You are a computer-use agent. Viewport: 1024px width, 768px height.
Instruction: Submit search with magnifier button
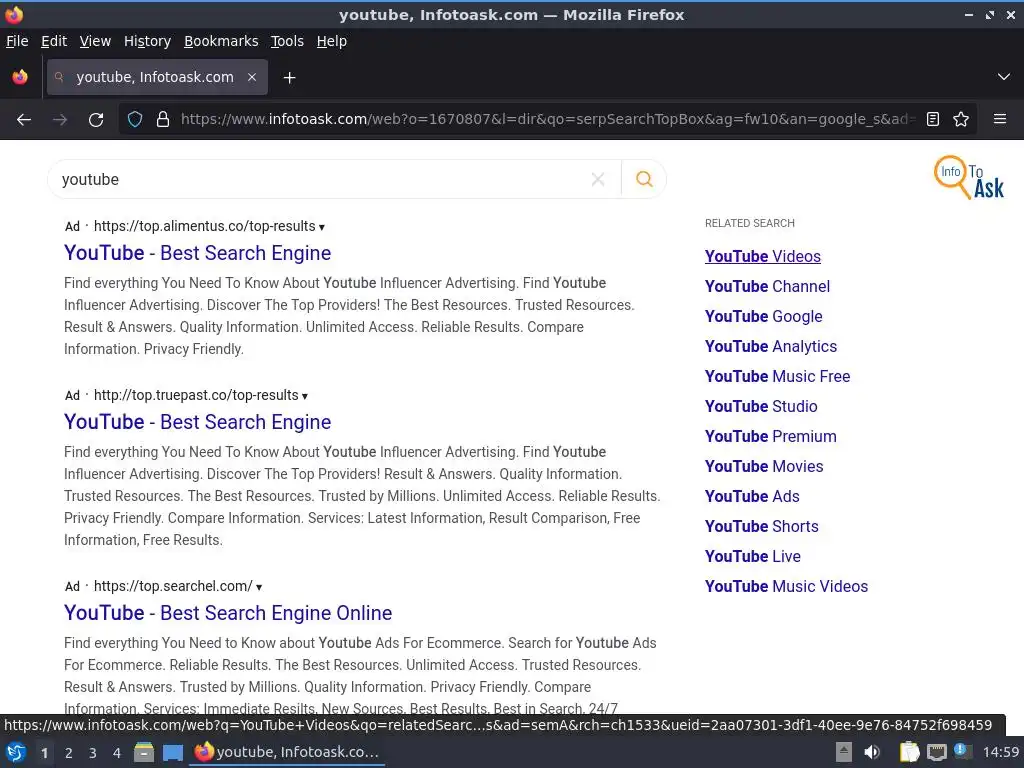point(644,179)
